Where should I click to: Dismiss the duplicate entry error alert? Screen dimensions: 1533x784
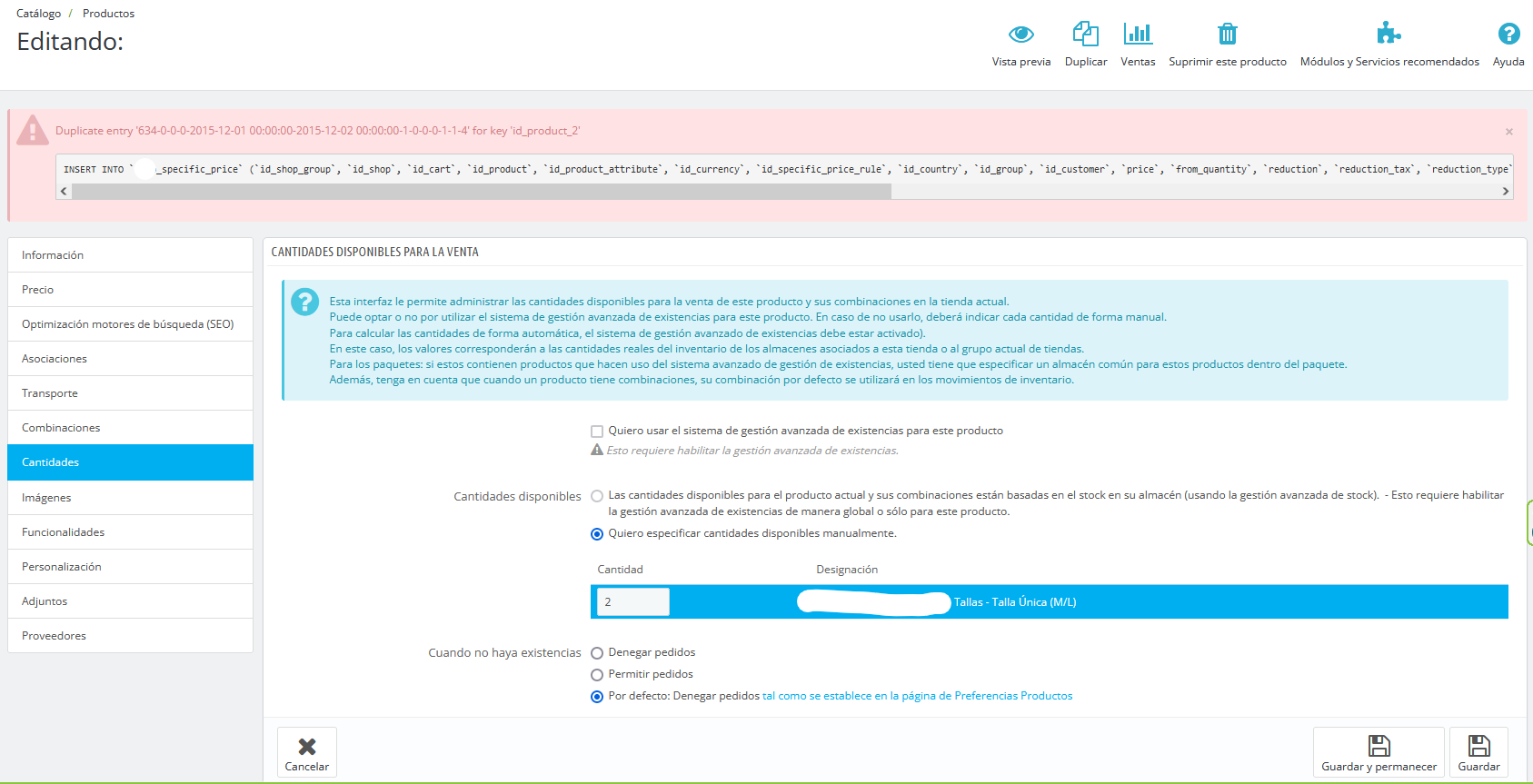[x=1509, y=132]
